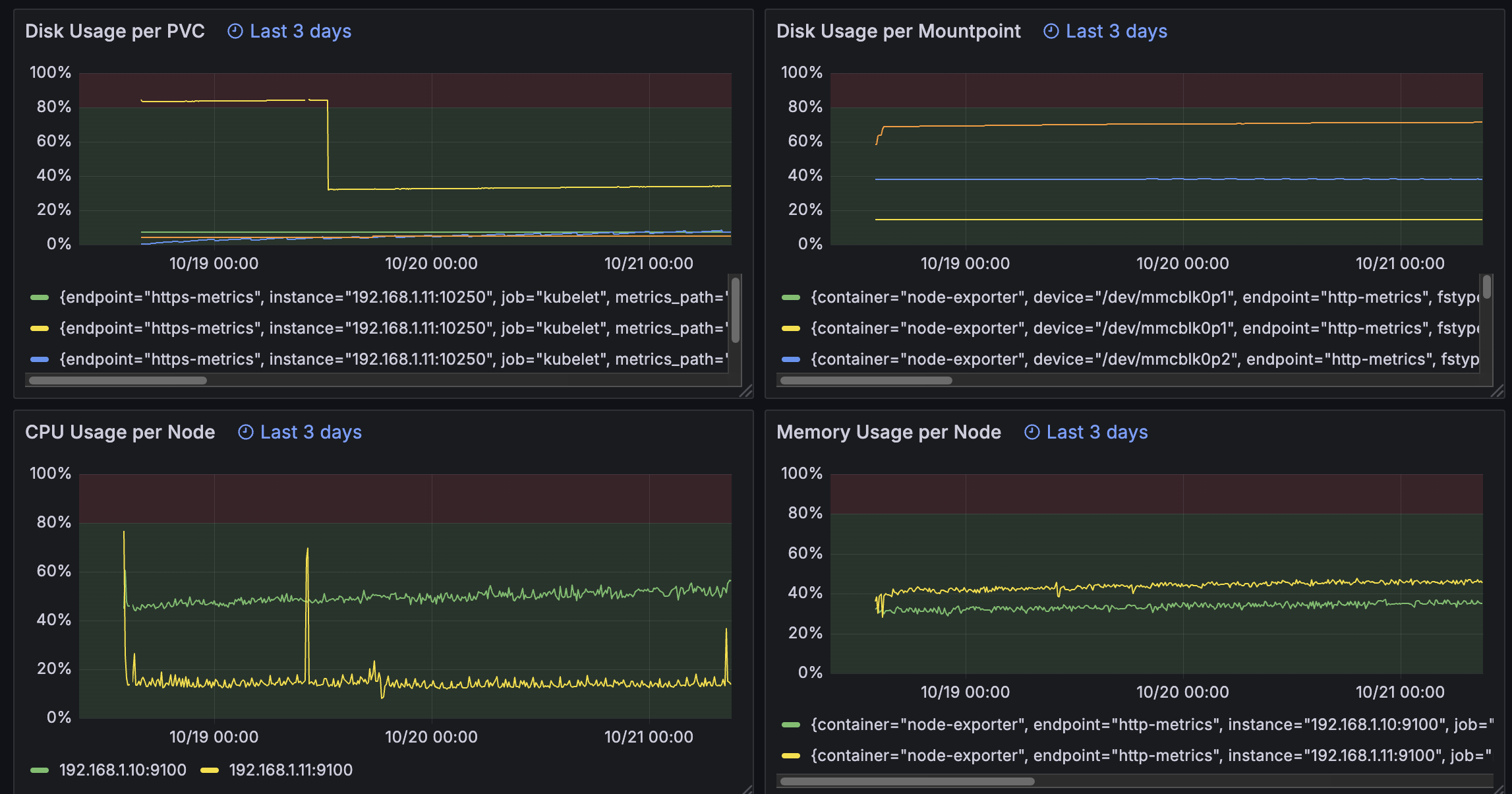Viewport: 1512px width, 794px height.
Task: Toggle 192.168.1.10:9100 series in CPU legend
Action: pyautogui.click(x=123, y=770)
